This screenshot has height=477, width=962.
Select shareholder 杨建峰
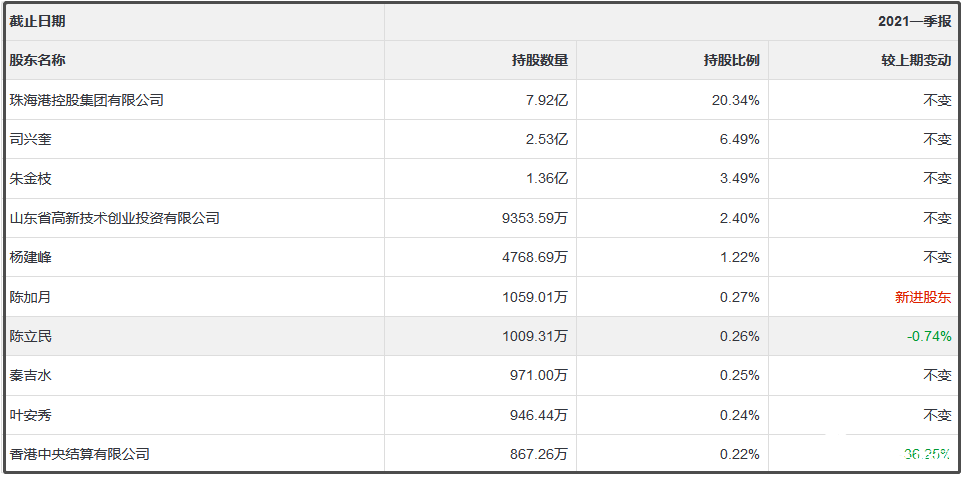click(30, 257)
